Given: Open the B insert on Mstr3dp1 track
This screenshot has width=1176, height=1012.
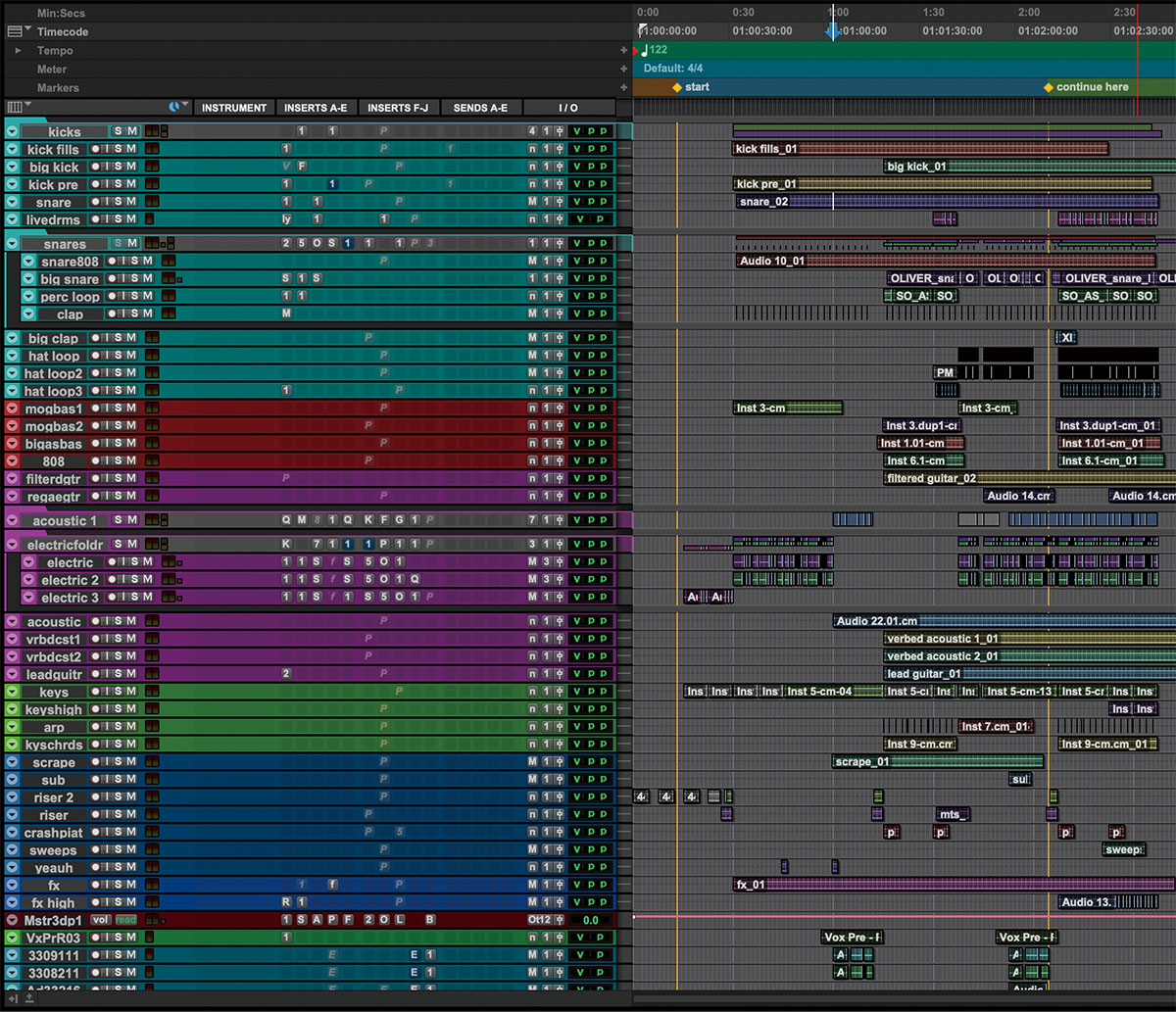Looking at the screenshot, I should pos(430,920).
